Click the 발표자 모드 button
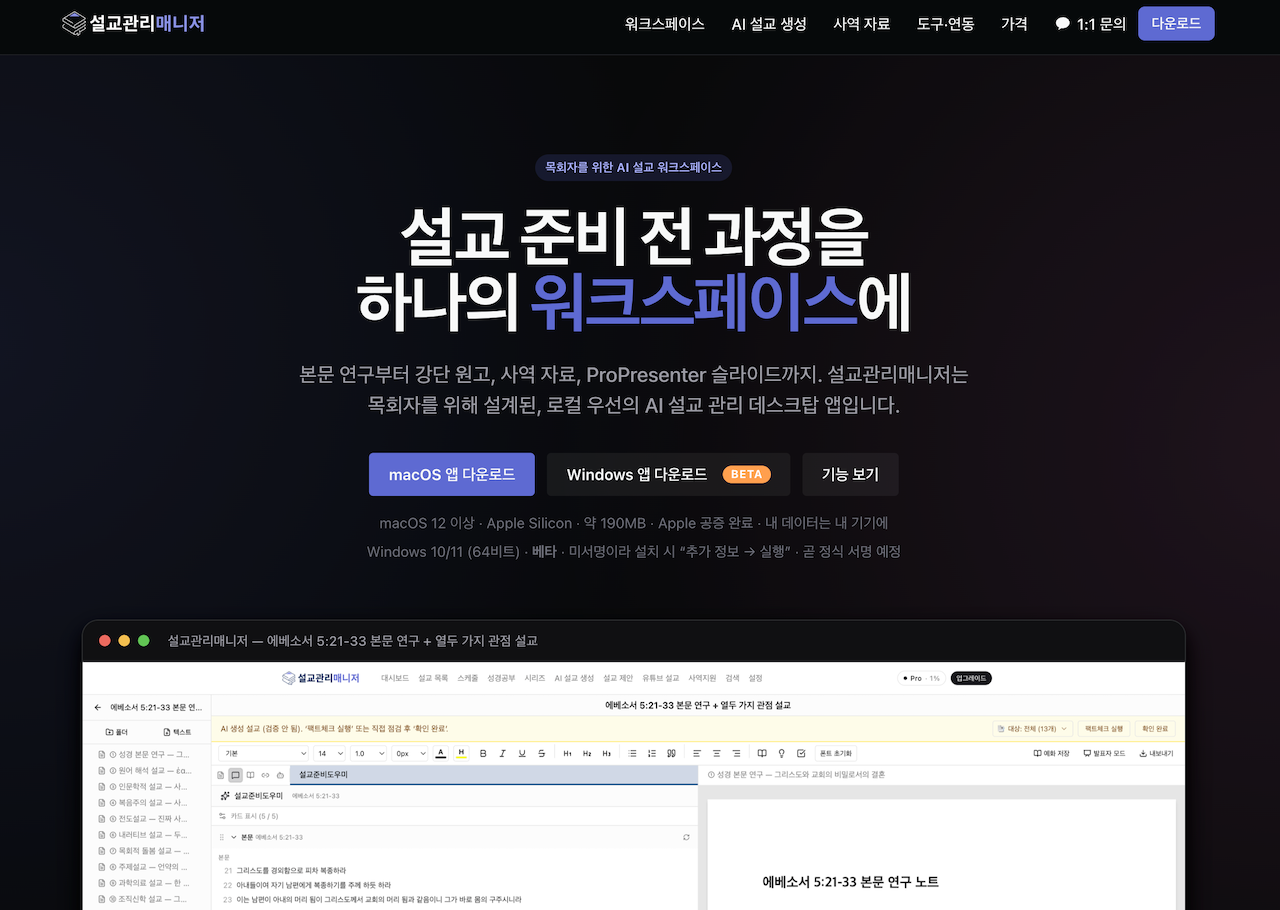Image resolution: width=1280 pixels, height=910 pixels. (1105, 753)
